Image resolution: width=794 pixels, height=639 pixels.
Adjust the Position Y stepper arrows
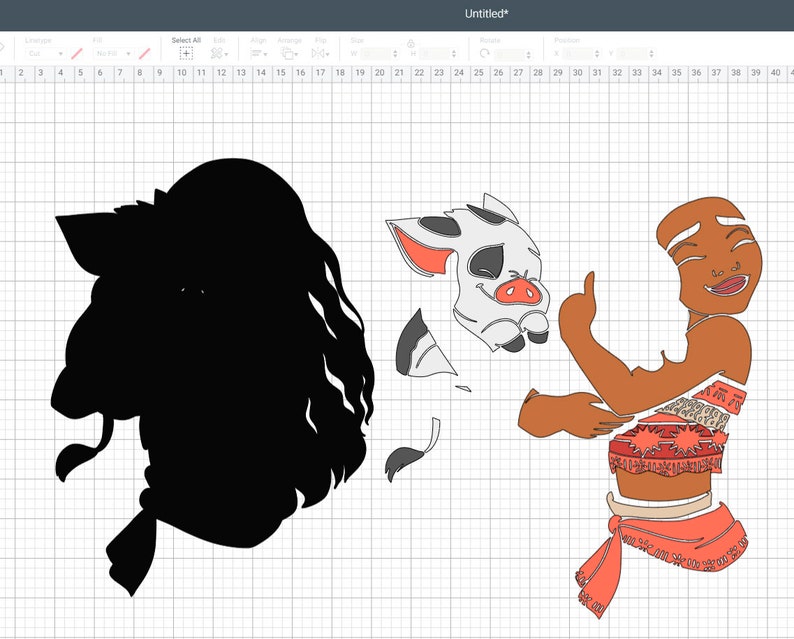[651, 53]
